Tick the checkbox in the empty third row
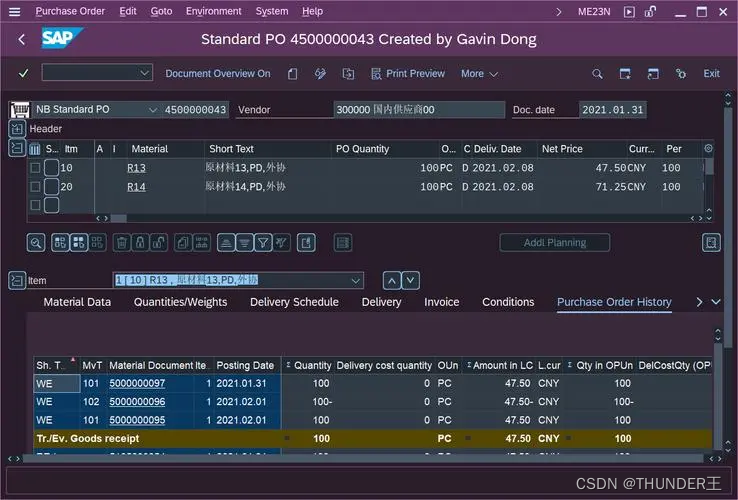This screenshot has height=500, width=738. pyautogui.click(x=35, y=205)
